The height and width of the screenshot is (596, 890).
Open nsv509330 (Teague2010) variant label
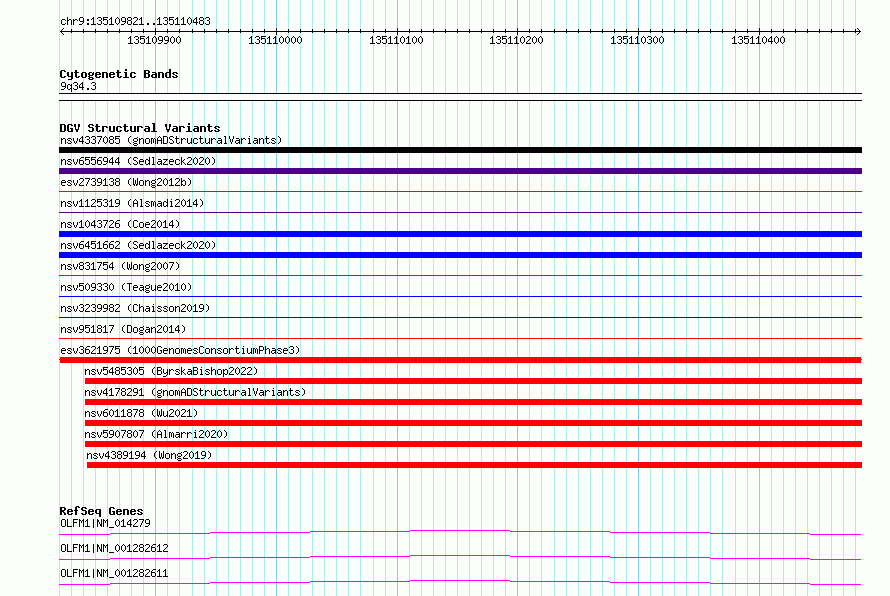point(126,287)
